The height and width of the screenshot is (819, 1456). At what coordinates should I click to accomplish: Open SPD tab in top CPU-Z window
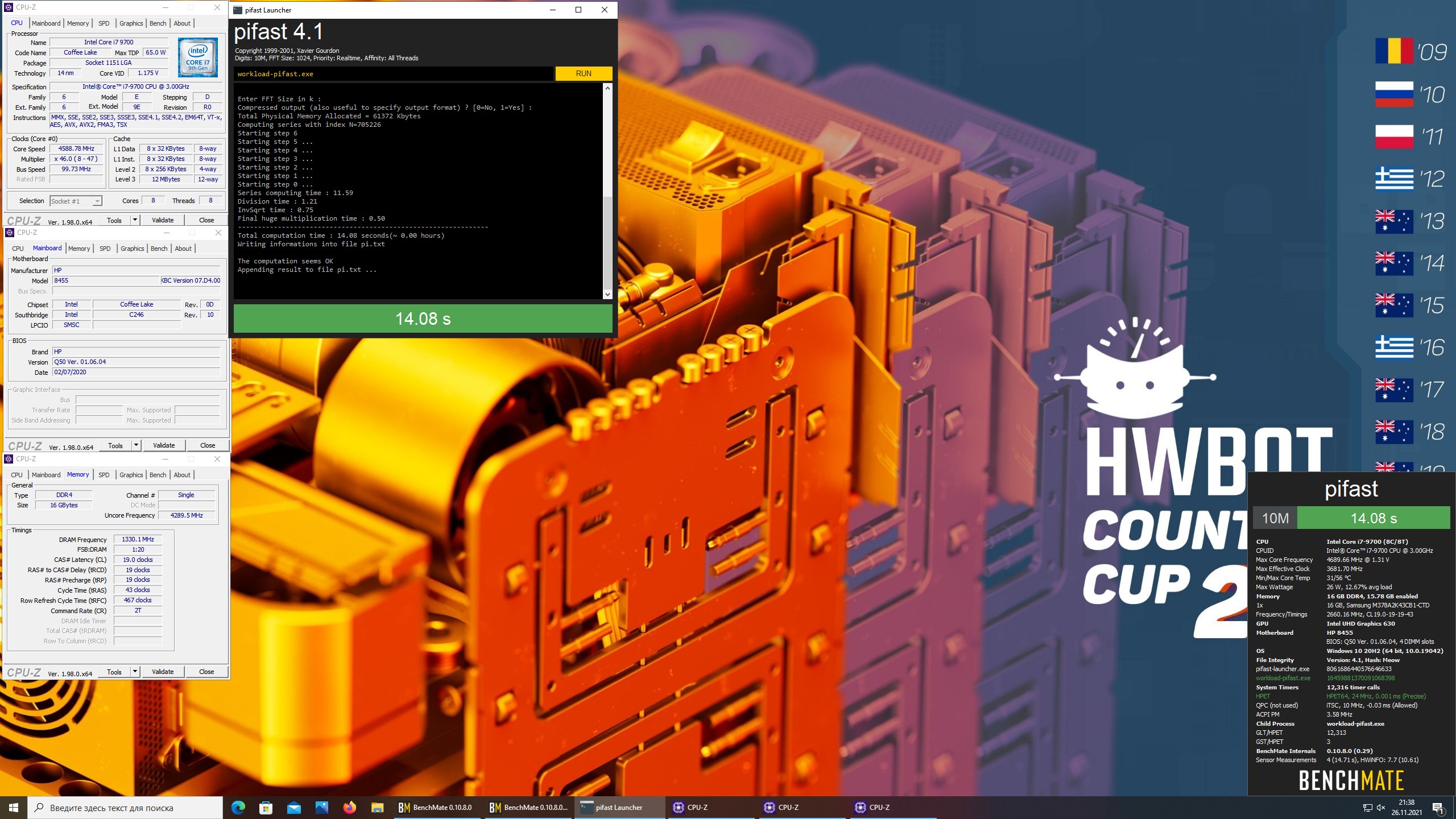pyautogui.click(x=104, y=23)
